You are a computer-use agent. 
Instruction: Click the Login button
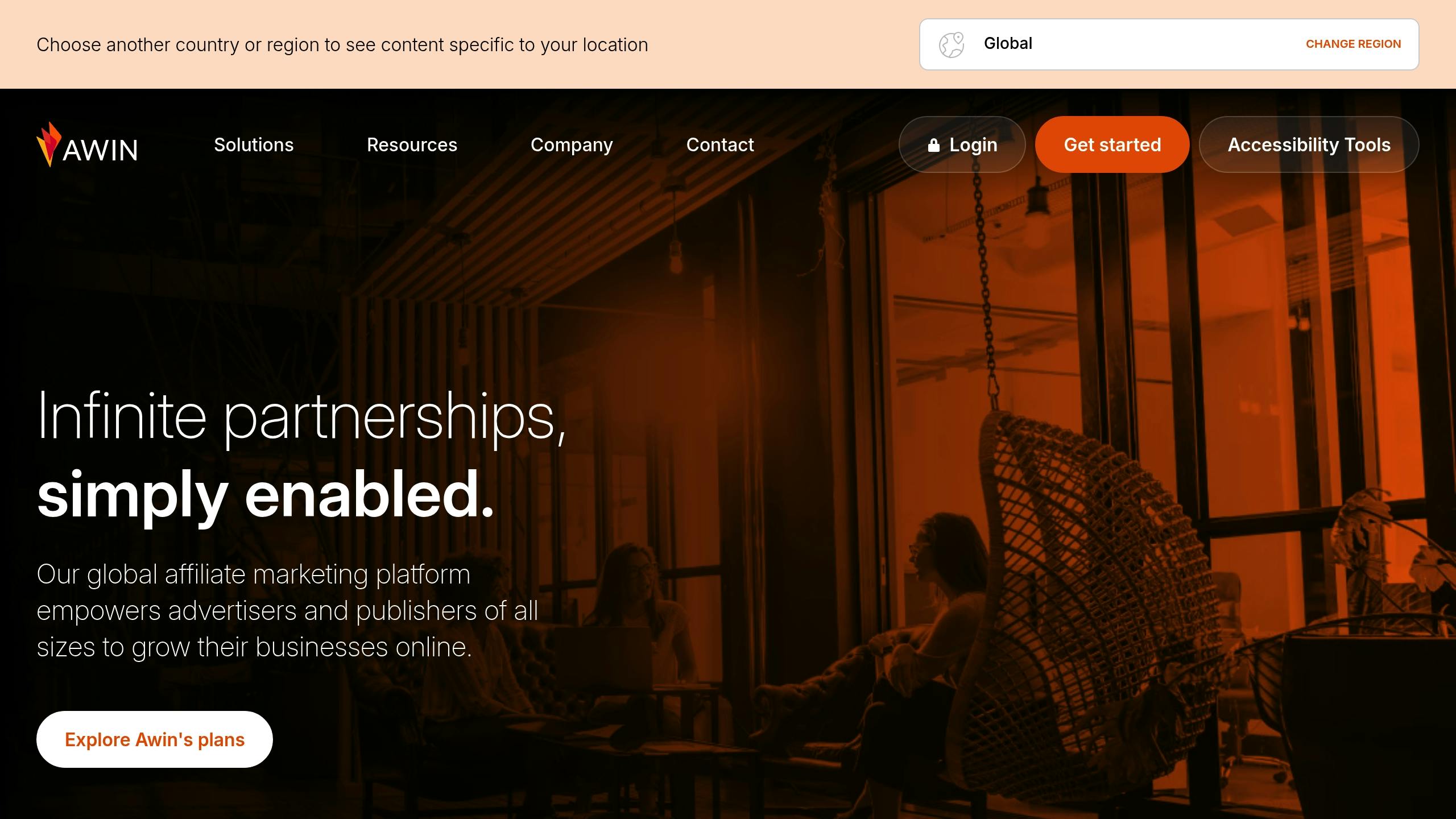962,144
